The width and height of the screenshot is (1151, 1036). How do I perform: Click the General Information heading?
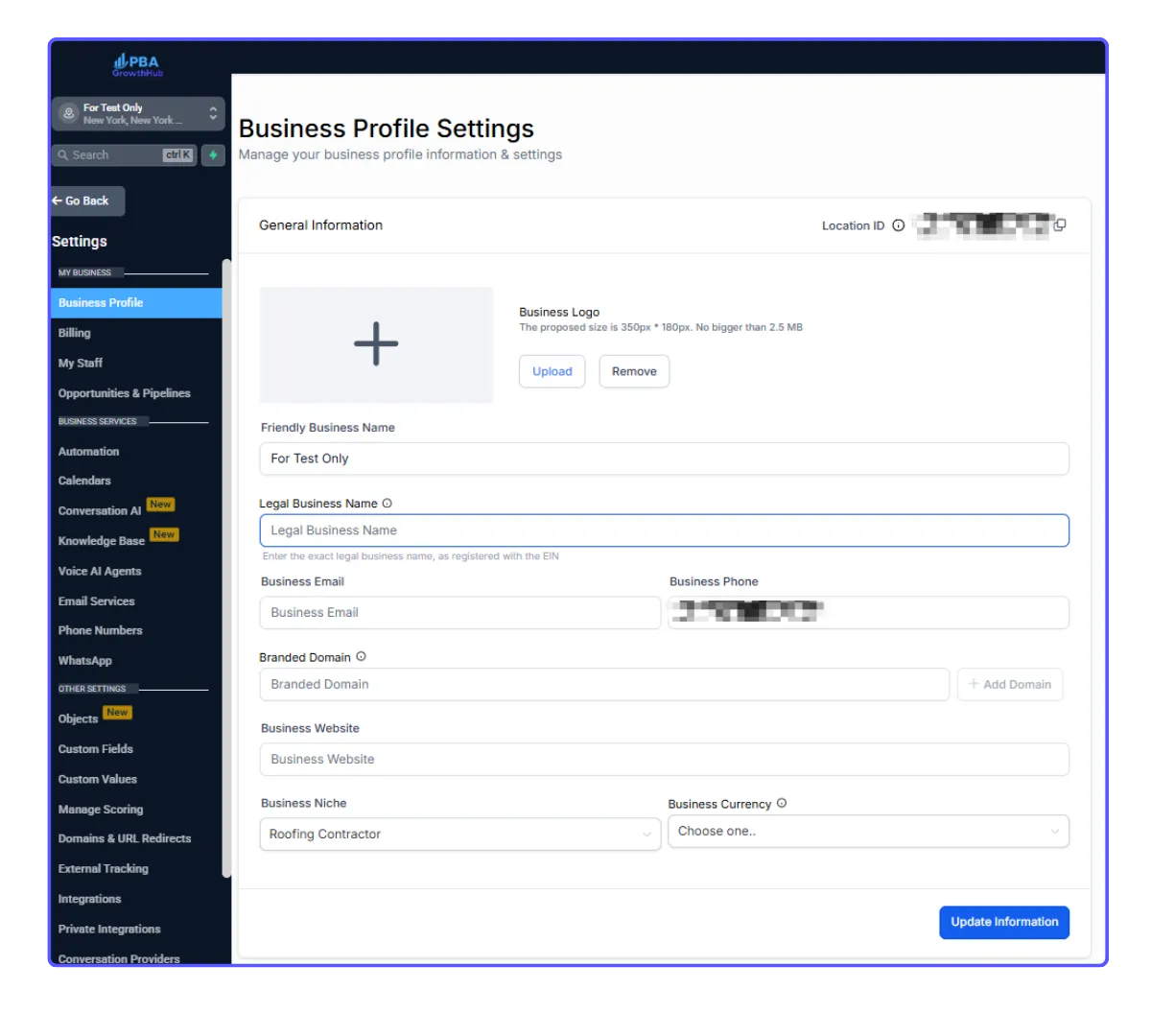pos(320,225)
